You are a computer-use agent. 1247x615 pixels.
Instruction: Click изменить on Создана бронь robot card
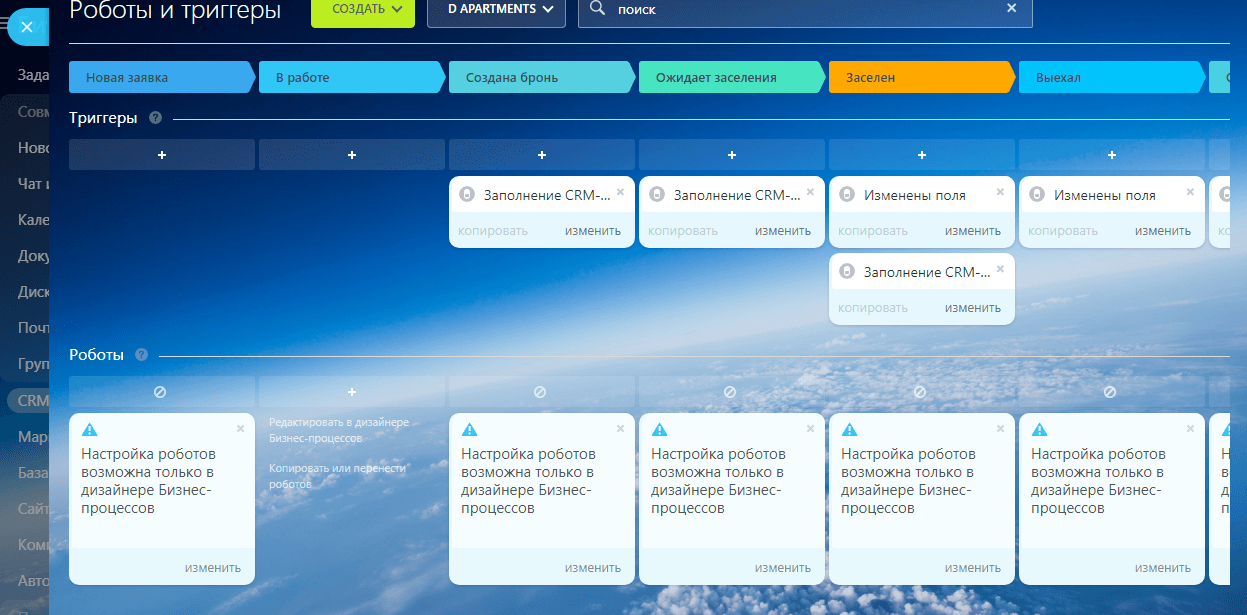pos(593,568)
